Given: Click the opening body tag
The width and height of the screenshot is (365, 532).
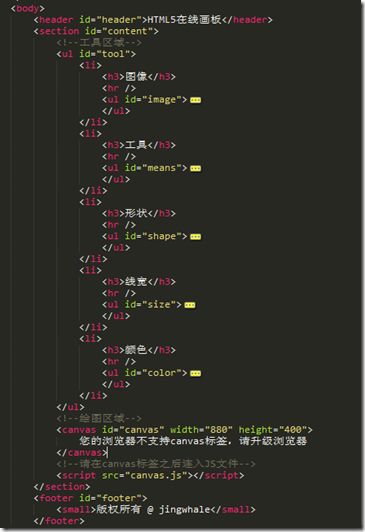Looking at the screenshot, I should tap(28, 8).
